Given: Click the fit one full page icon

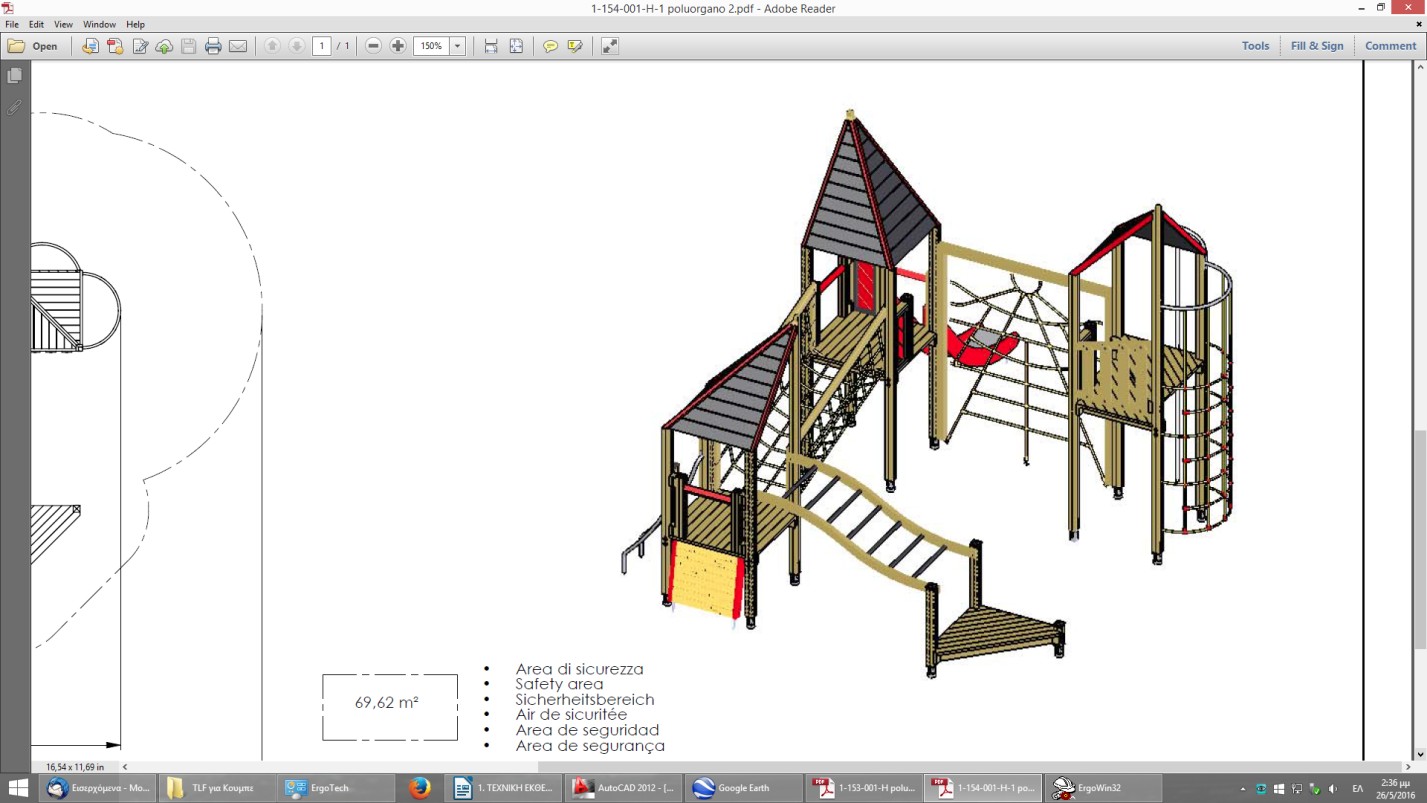Looking at the screenshot, I should click(516, 46).
